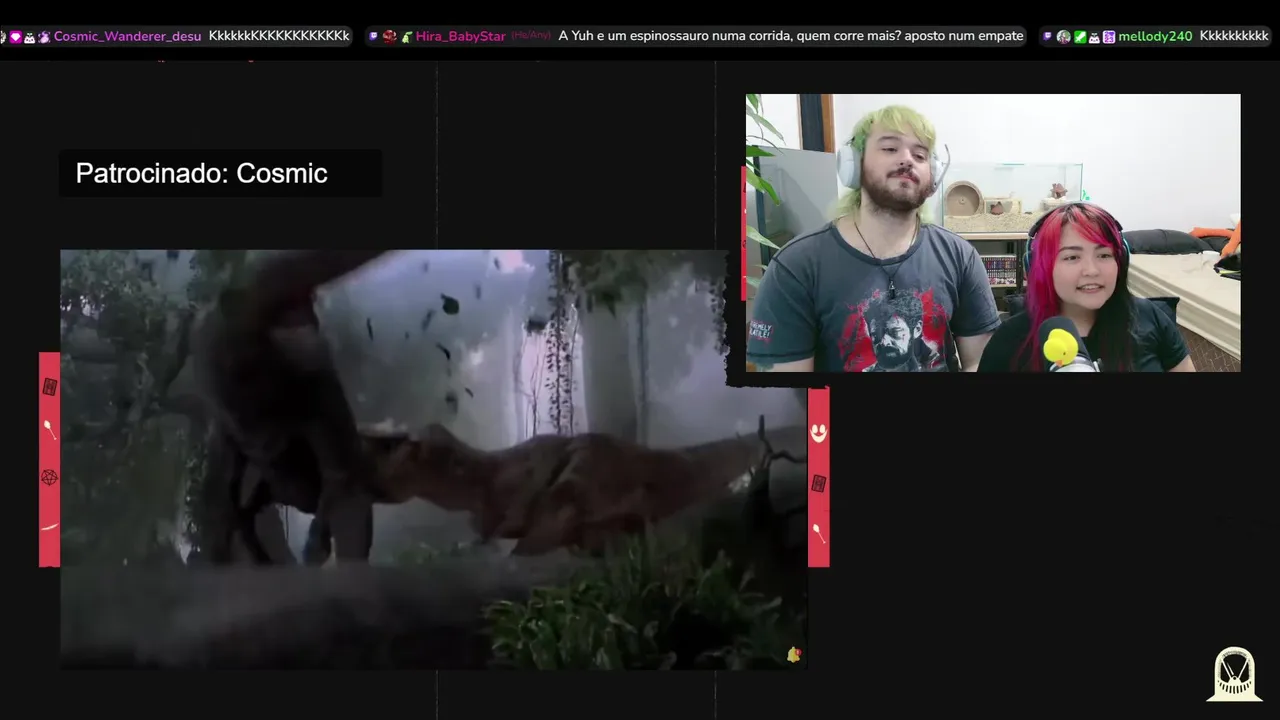Click the dinosaur fight video clip
This screenshot has width=1280, height=720.
tap(433, 459)
